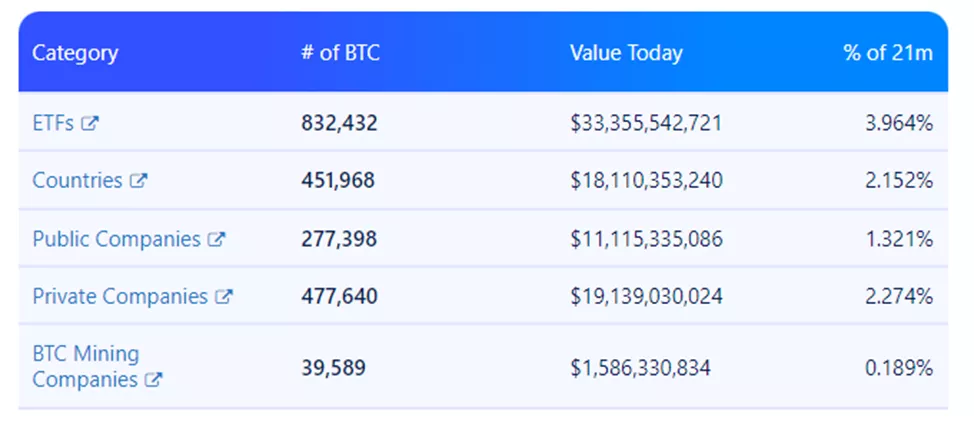Select the # of BTC column header
Image resolution: width=974 pixels, height=424 pixels.
[x=340, y=53]
